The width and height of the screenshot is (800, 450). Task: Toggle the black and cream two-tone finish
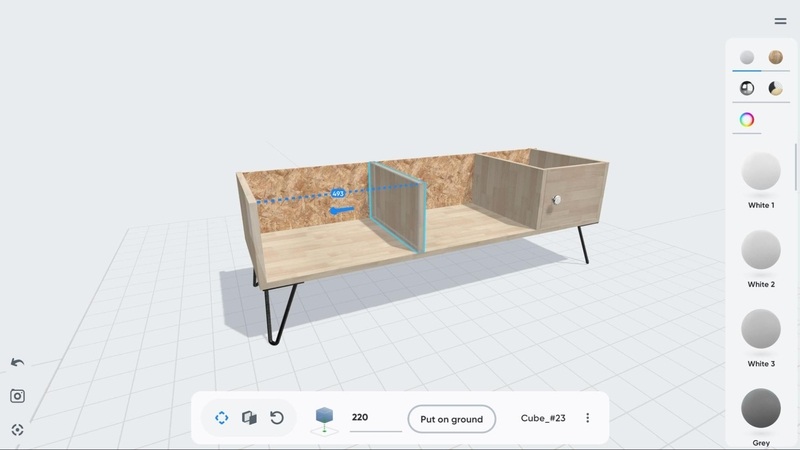pyautogui.click(x=775, y=89)
